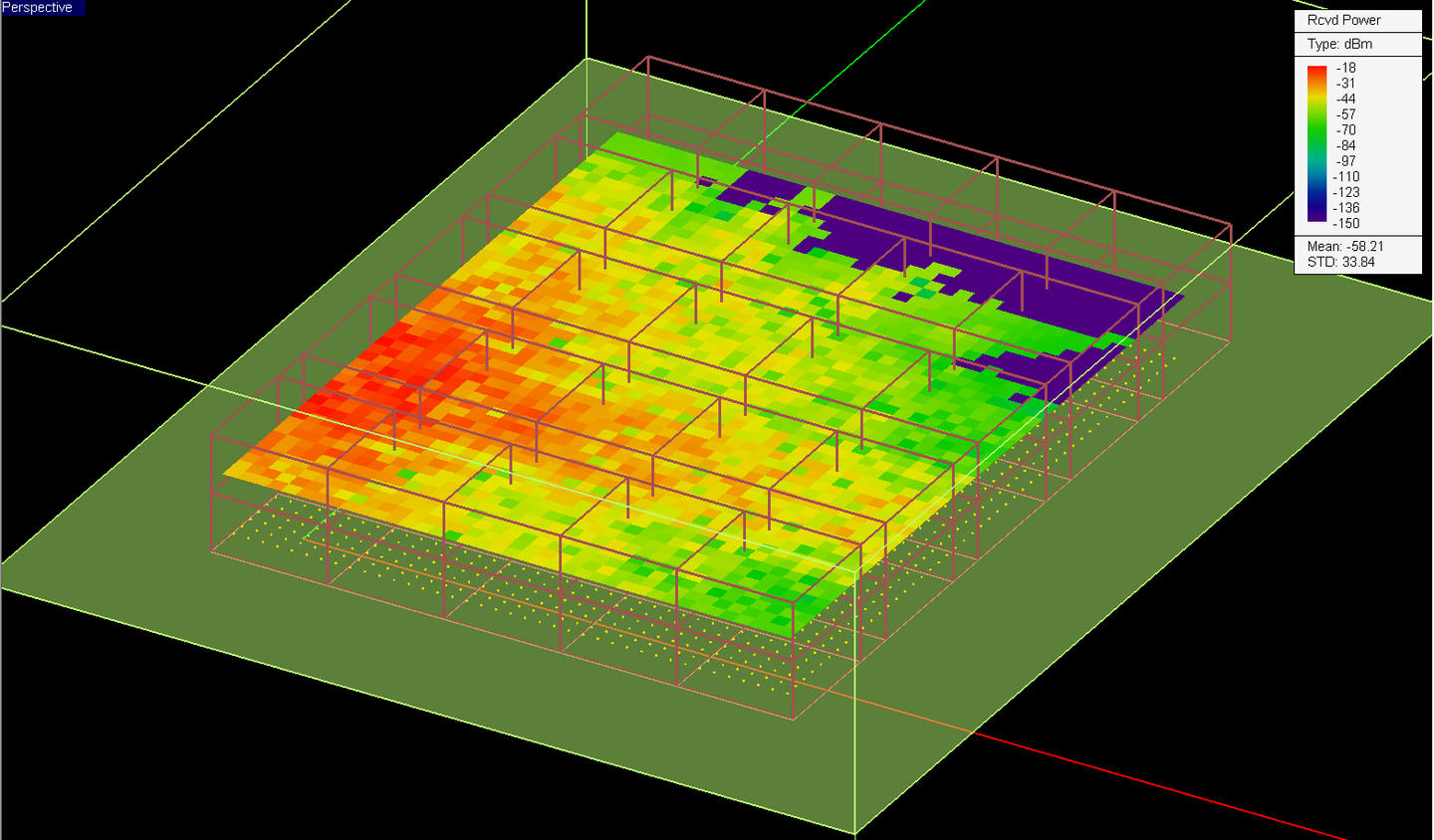The width and height of the screenshot is (1434, 840).
Task: Click the -110 legend scale value
Action: 1345,177
